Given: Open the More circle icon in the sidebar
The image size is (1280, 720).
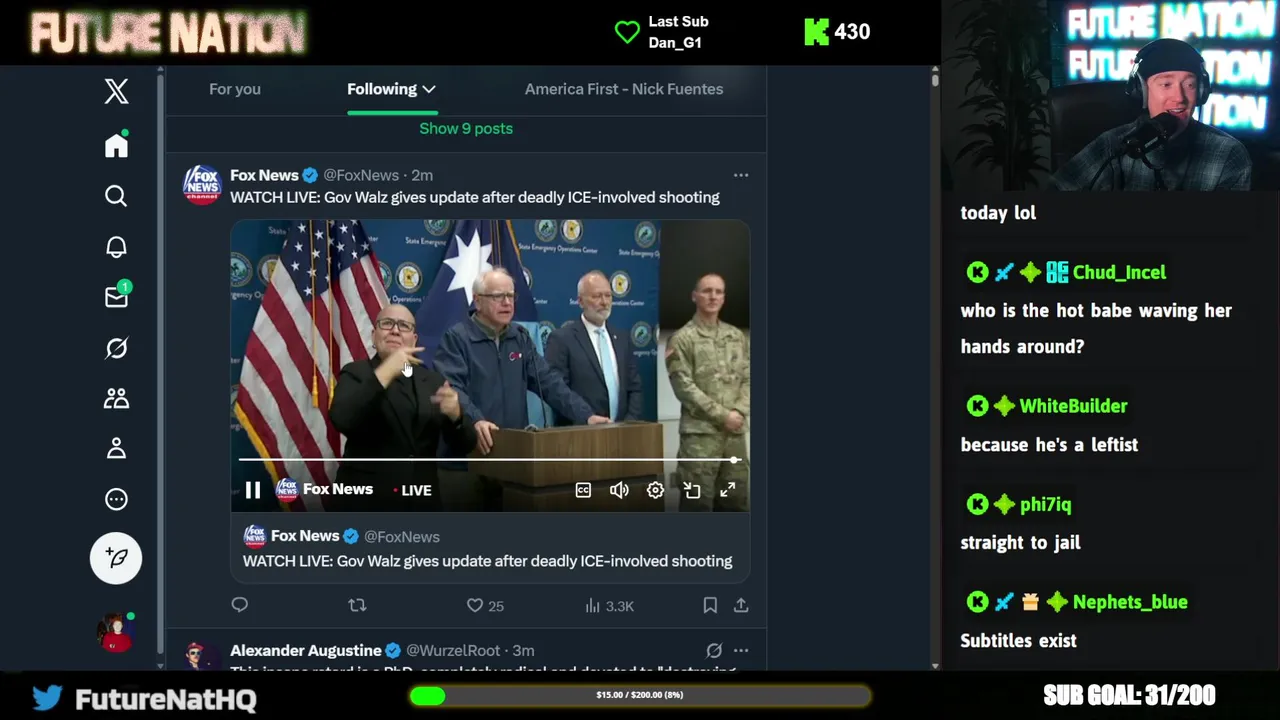Looking at the screenshot, I should point(116,499).
